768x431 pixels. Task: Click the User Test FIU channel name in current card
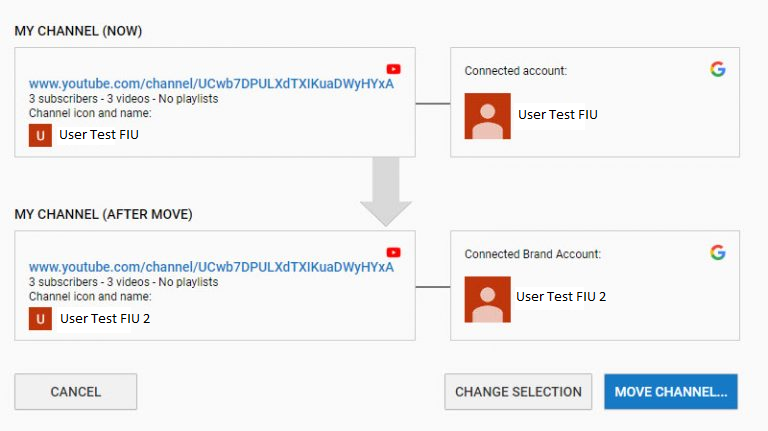pyautogui.click(x=99, y=135)
